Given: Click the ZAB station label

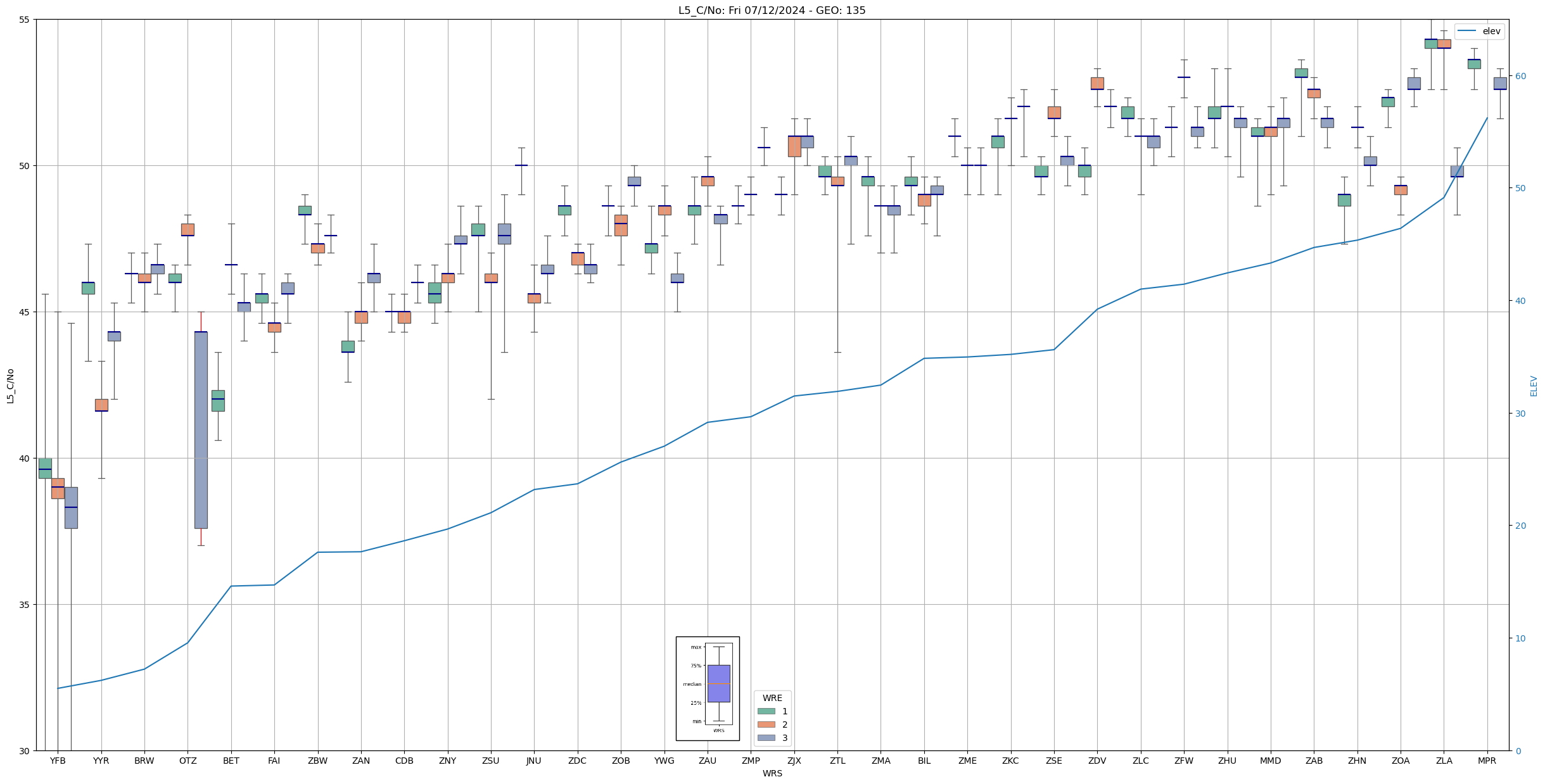Looking at the screenshot, I should (1314, 761).
